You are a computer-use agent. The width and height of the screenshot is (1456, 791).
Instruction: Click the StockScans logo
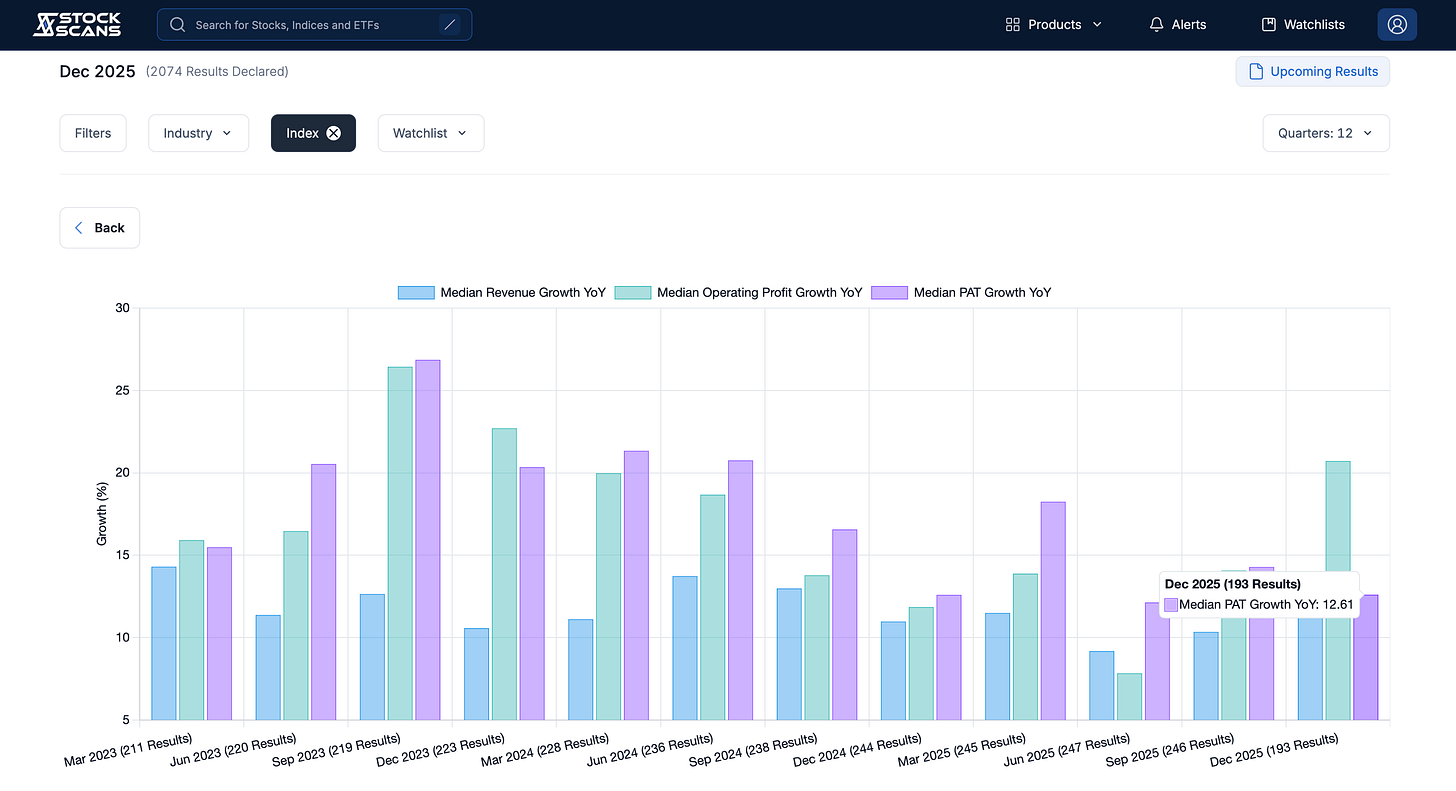pyautogui.click(x=77, y=24)
